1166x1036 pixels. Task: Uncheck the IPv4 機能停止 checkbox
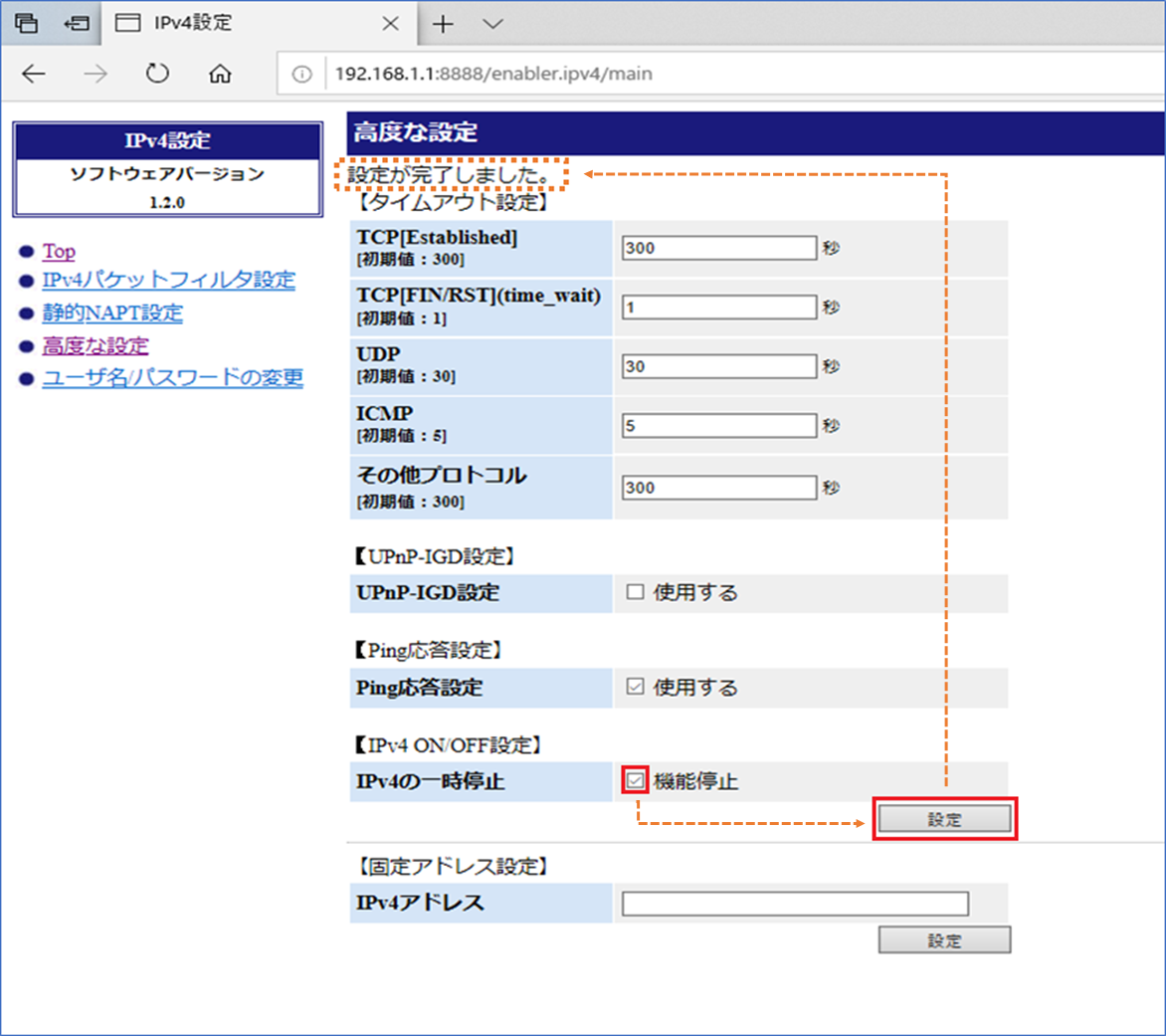635,781
